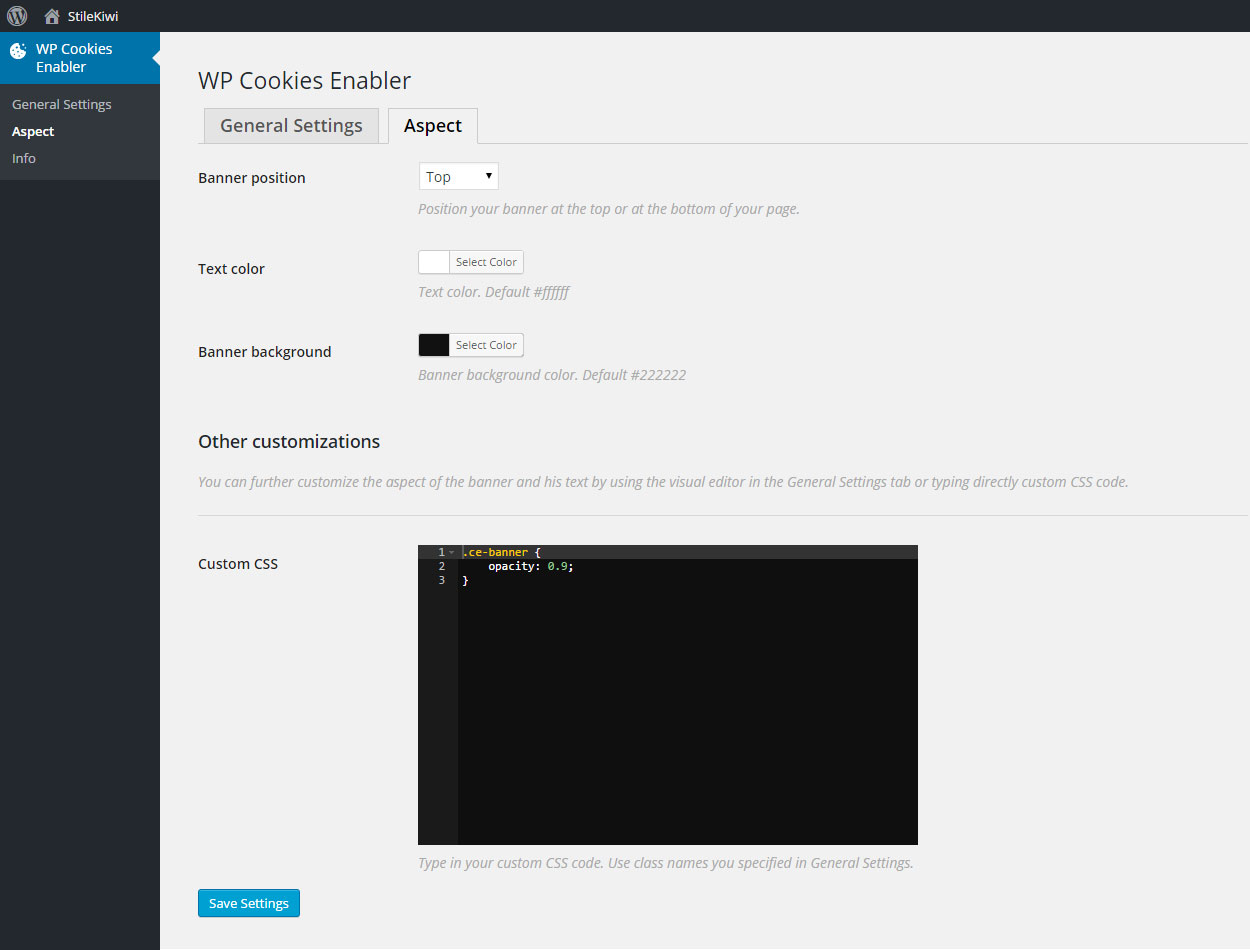Click line number 2 in the editor gutter
Viewport: 1250px width, 950px height.
coord(441,566)
